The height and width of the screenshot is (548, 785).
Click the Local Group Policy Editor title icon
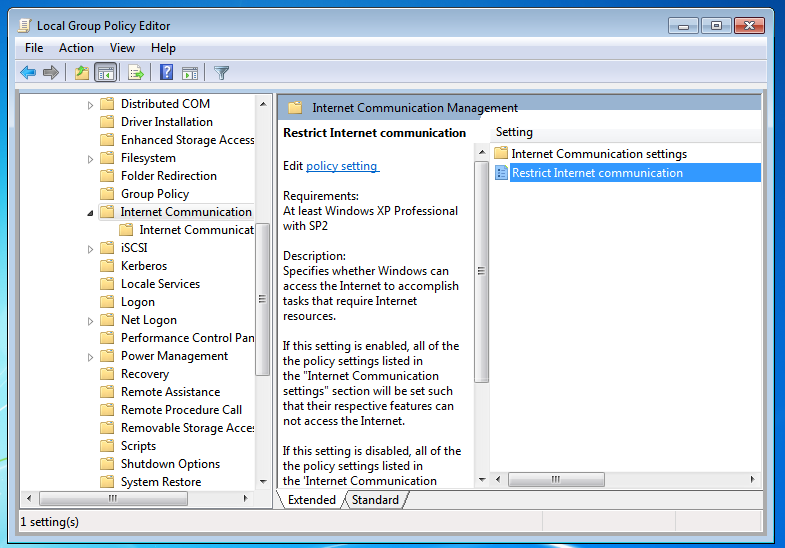pyautogui.click(x=25, y=26)
